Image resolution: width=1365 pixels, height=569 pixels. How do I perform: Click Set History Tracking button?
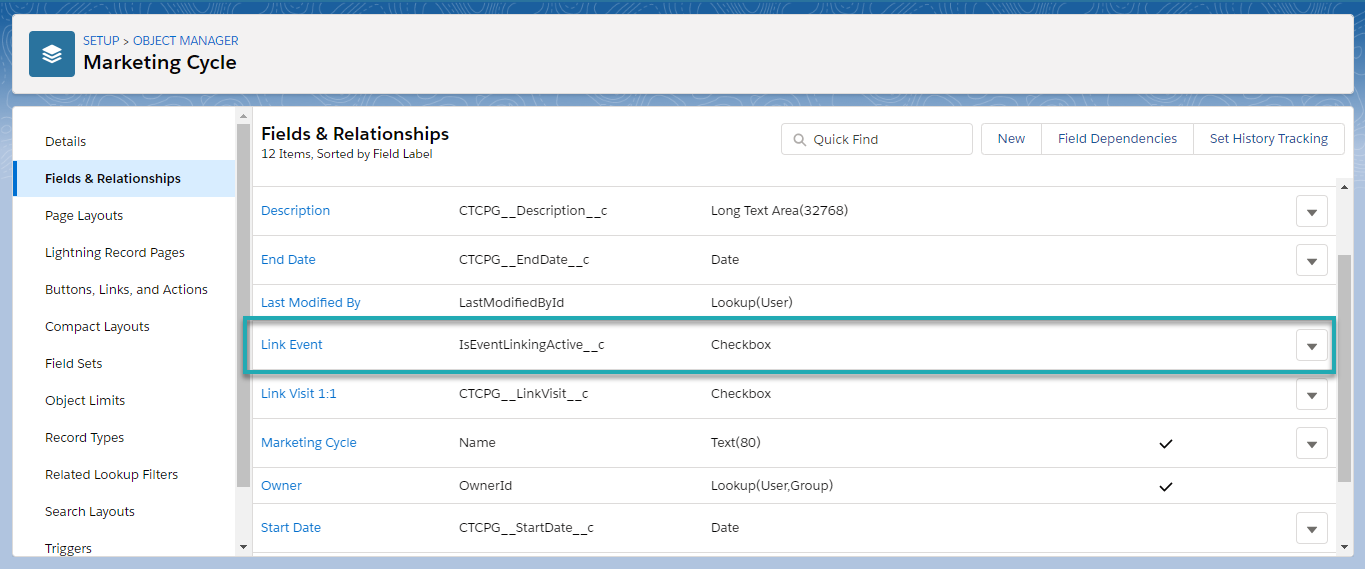tap(1268, 139)
